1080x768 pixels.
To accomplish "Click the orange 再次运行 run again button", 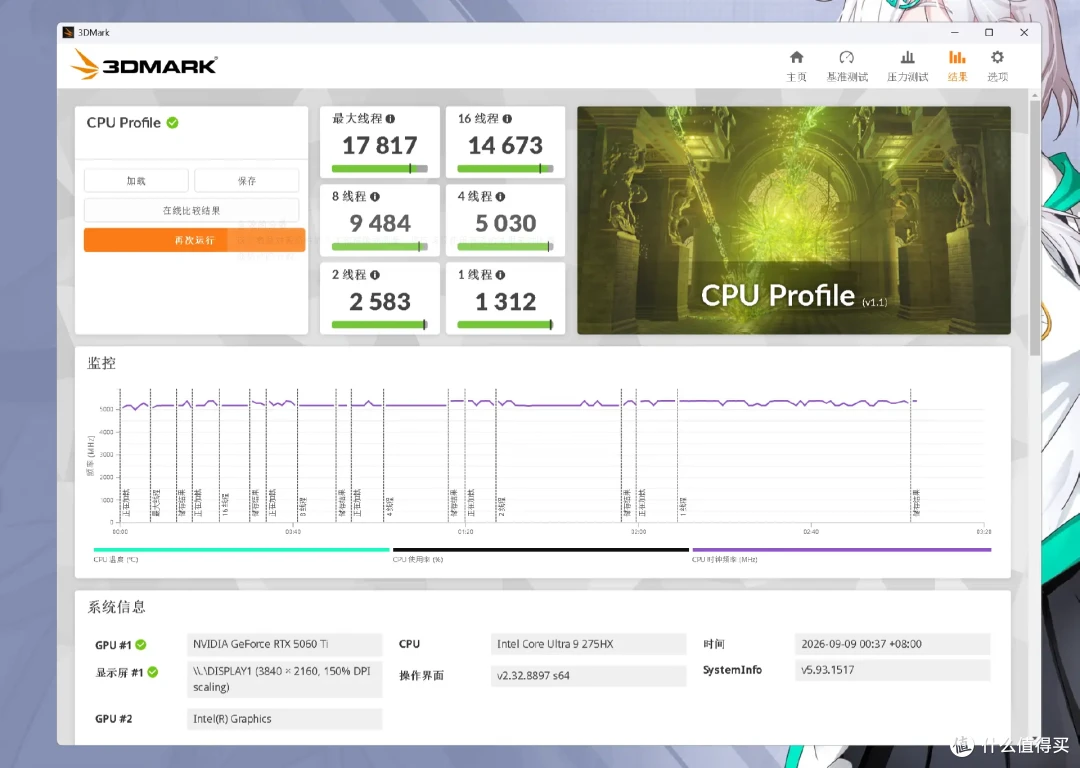I will tap(194, 240).
